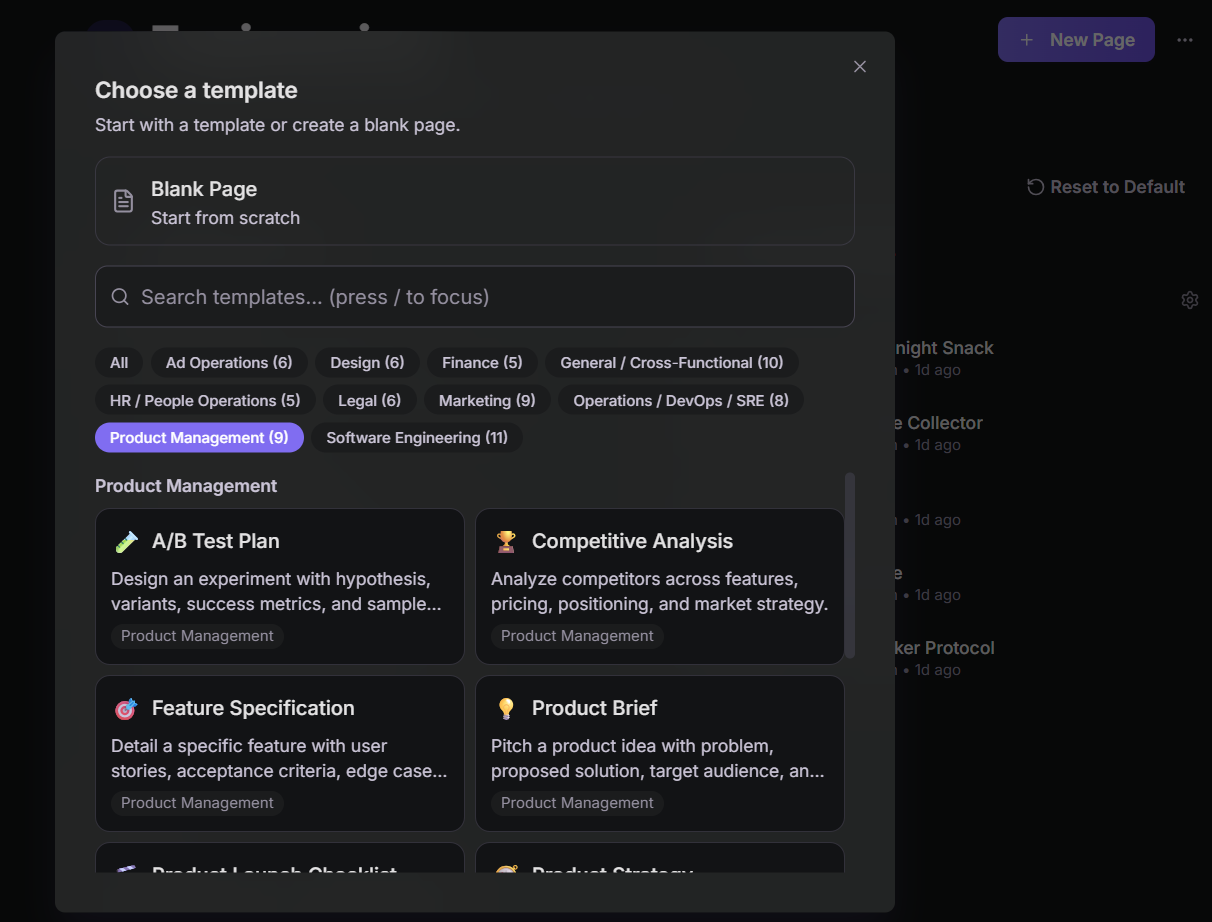Click the trophy icon on Competitive Analysis

tap(506, 542)
